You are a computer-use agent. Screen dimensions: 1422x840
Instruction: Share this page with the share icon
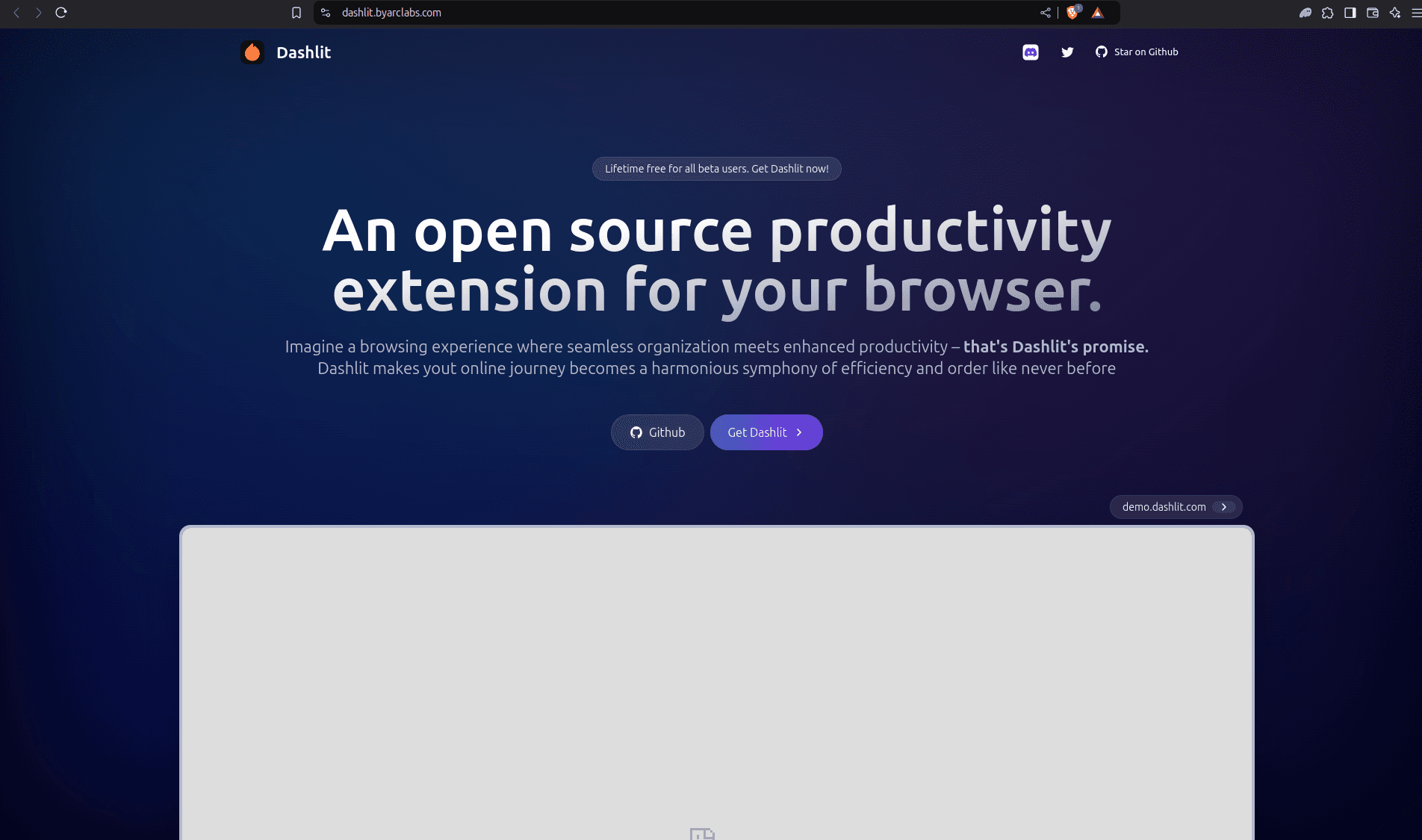coord(1046,13)
